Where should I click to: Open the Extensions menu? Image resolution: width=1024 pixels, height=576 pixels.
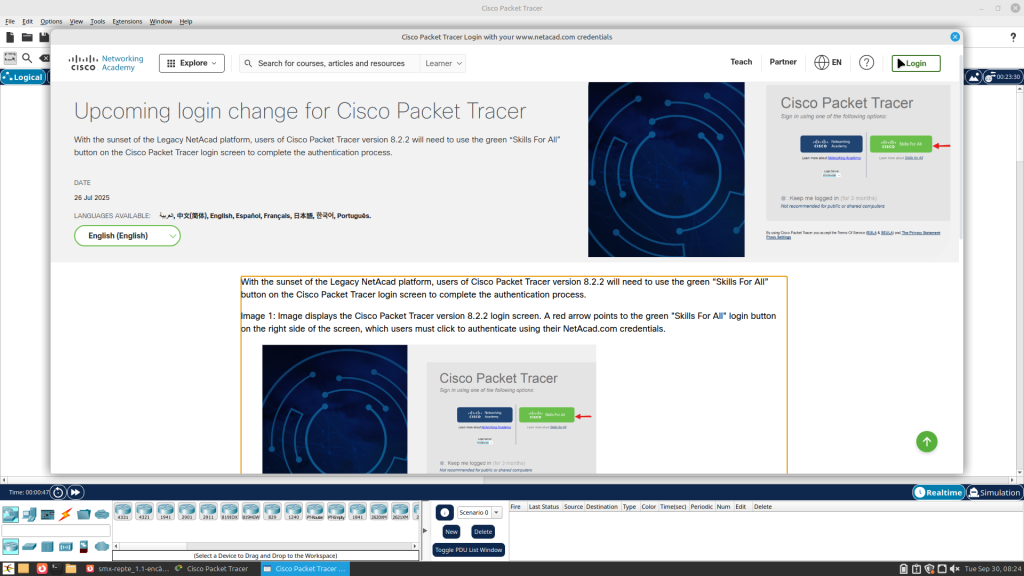coord(127,21)
